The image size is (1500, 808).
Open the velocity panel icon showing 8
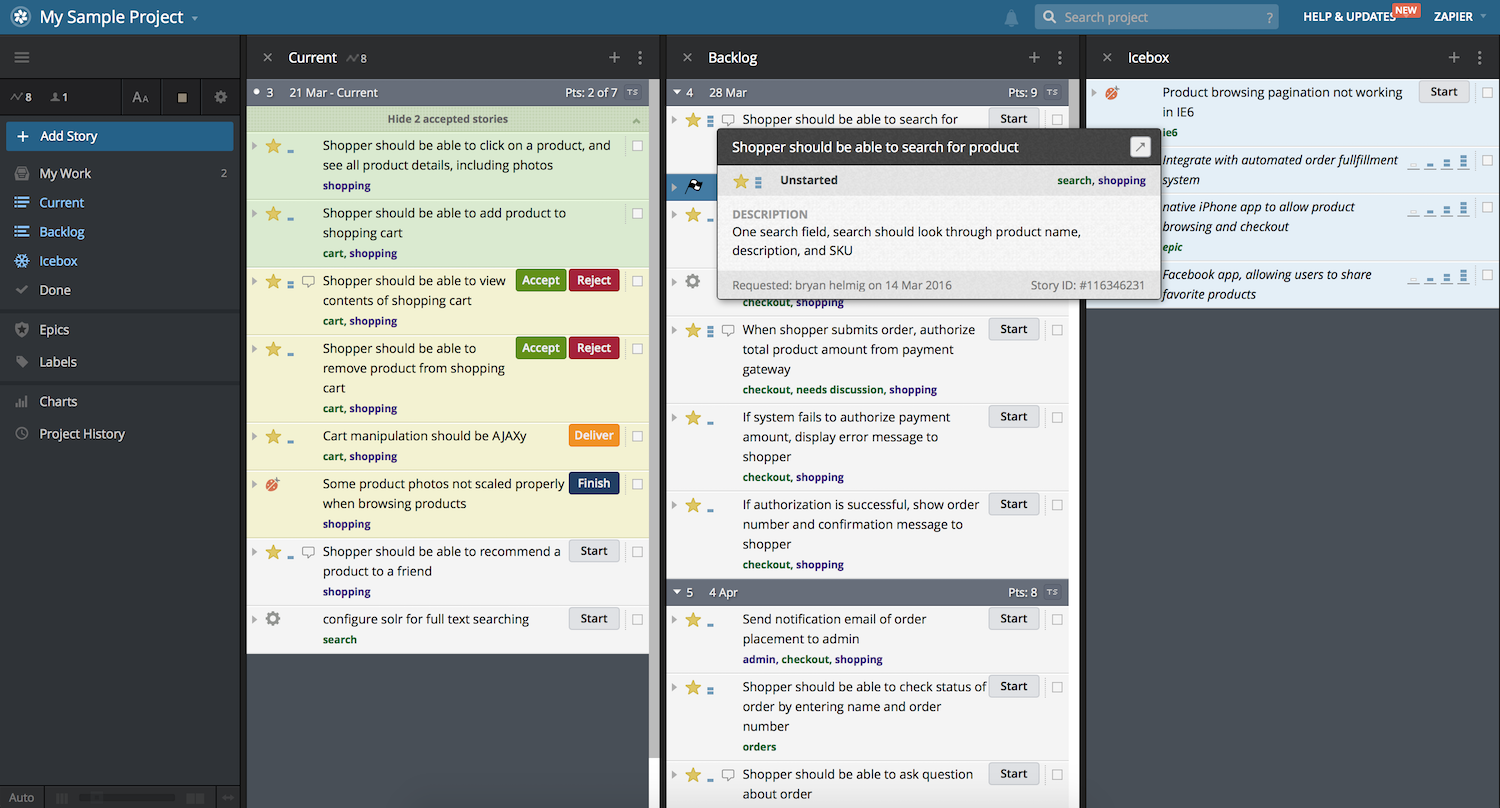pyautogui.click(x=22, y=96)
